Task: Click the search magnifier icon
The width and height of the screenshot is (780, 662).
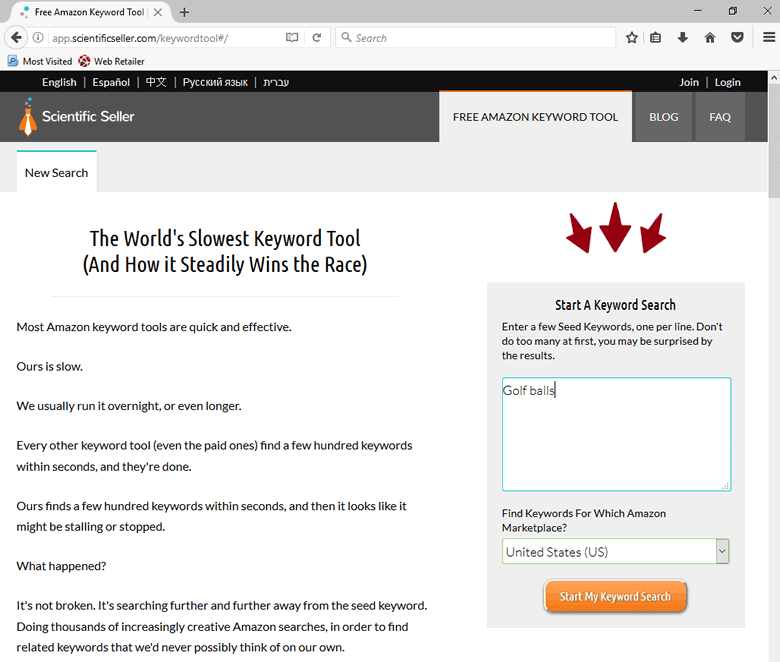Action: (346, 38)
